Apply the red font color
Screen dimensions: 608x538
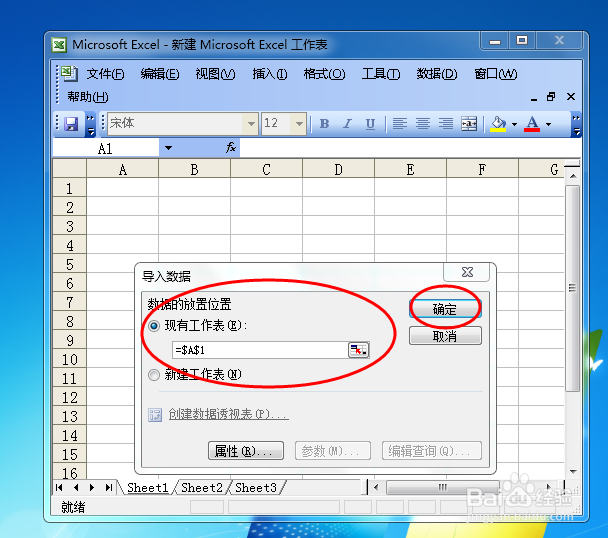532,124
